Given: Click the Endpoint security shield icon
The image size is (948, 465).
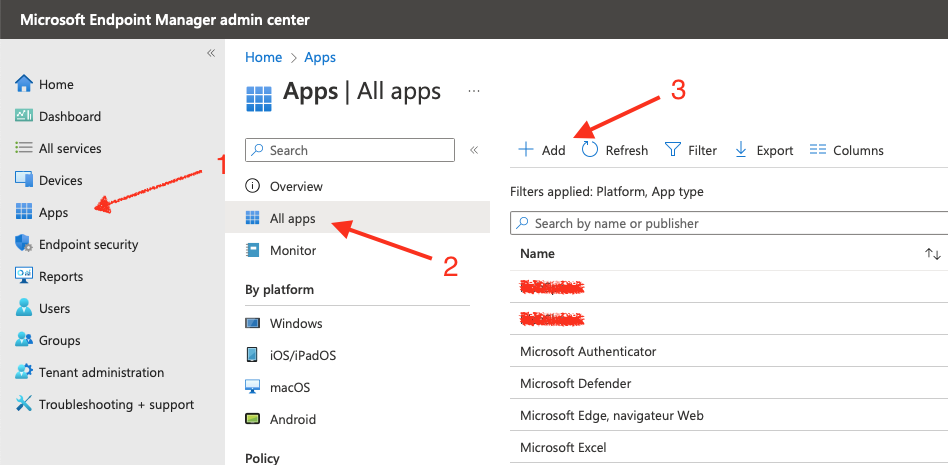Looking at the screenshot, I should [24, 244].
